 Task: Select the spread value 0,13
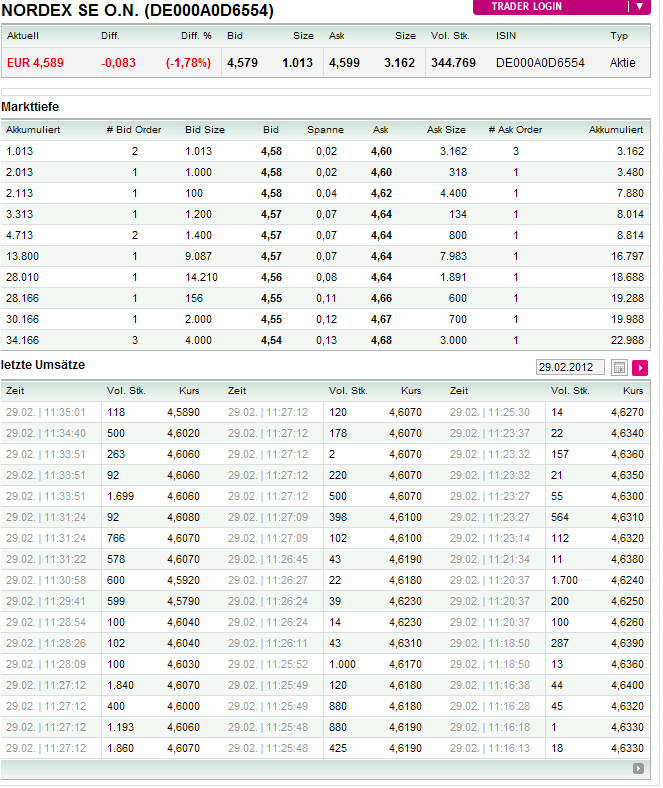click(x=326, y=340)
